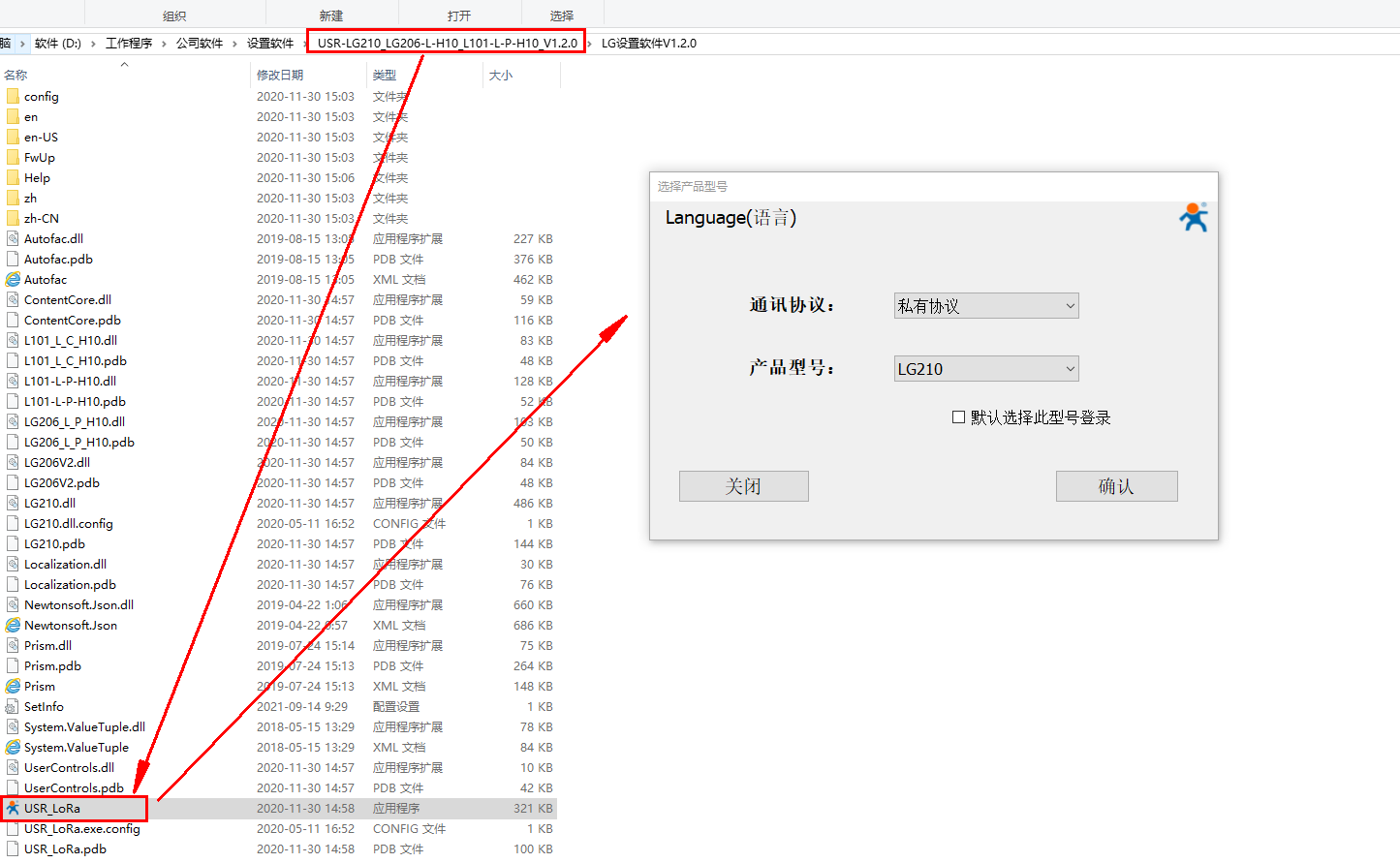This screenshot has width=1400, height=863.
Task: Click the 公司软件 breadcrumb in the address bar
Action: (200, 44)
